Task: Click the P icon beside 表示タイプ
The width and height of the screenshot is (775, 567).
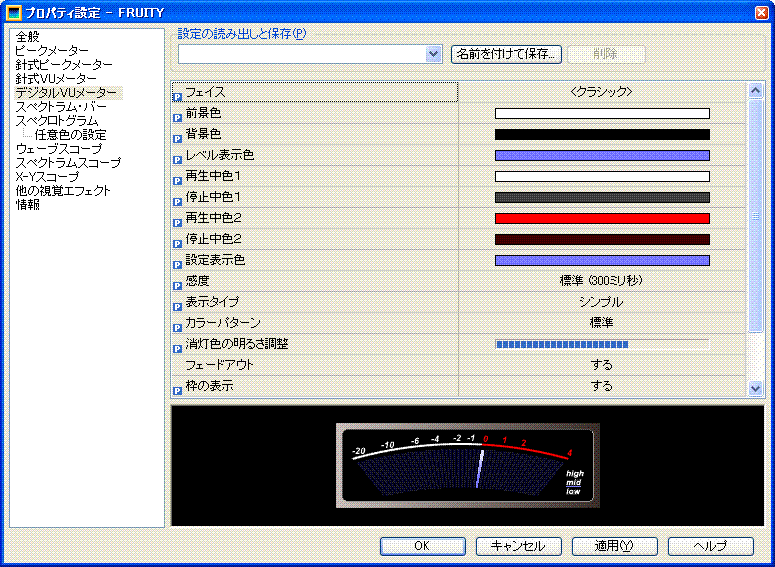Action: pos(178,307)
